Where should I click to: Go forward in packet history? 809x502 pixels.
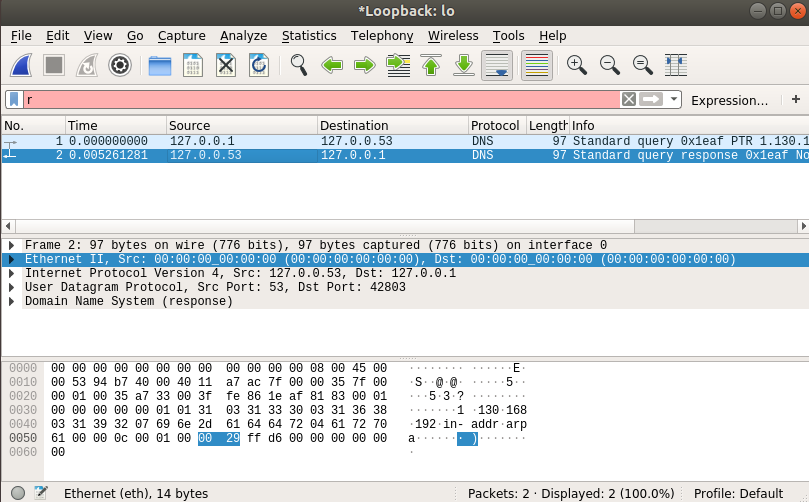pyautogui.click(x=365, y=66)
